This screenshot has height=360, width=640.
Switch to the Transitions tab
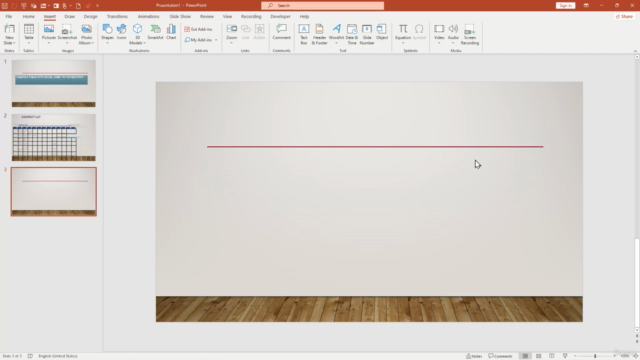[117, 17]
